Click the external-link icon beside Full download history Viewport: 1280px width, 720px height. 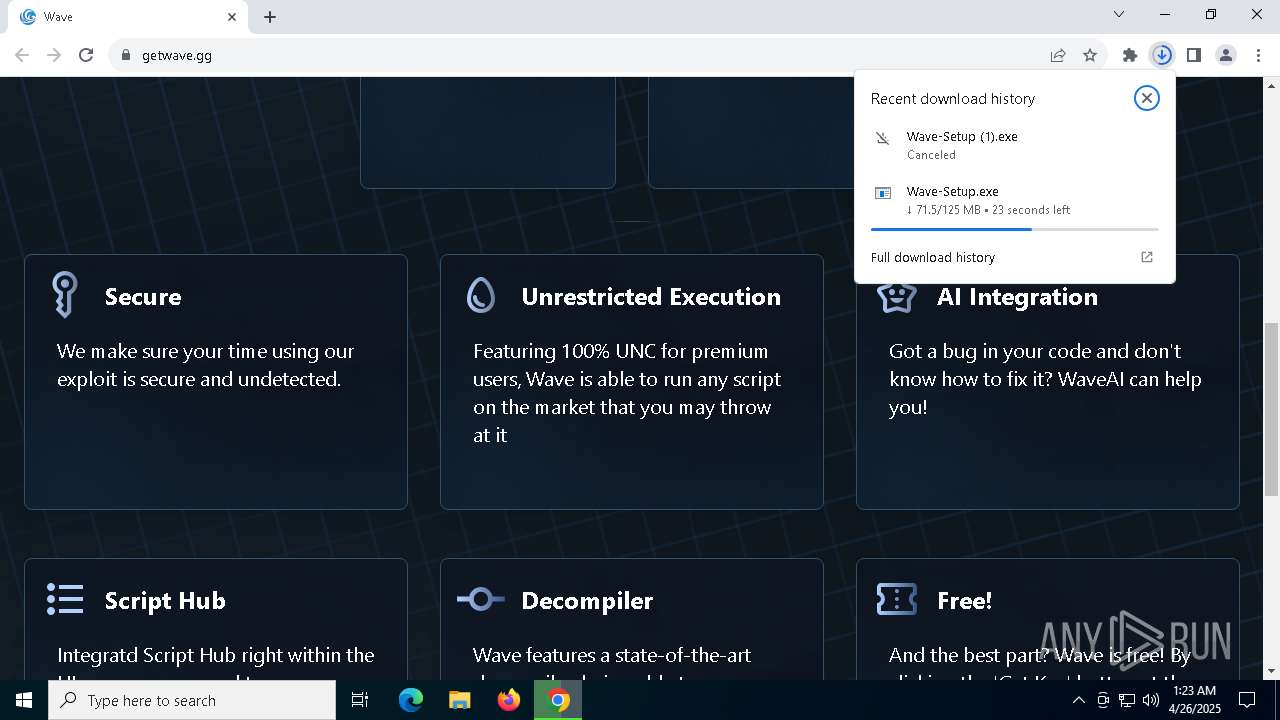click(1147, 257)
